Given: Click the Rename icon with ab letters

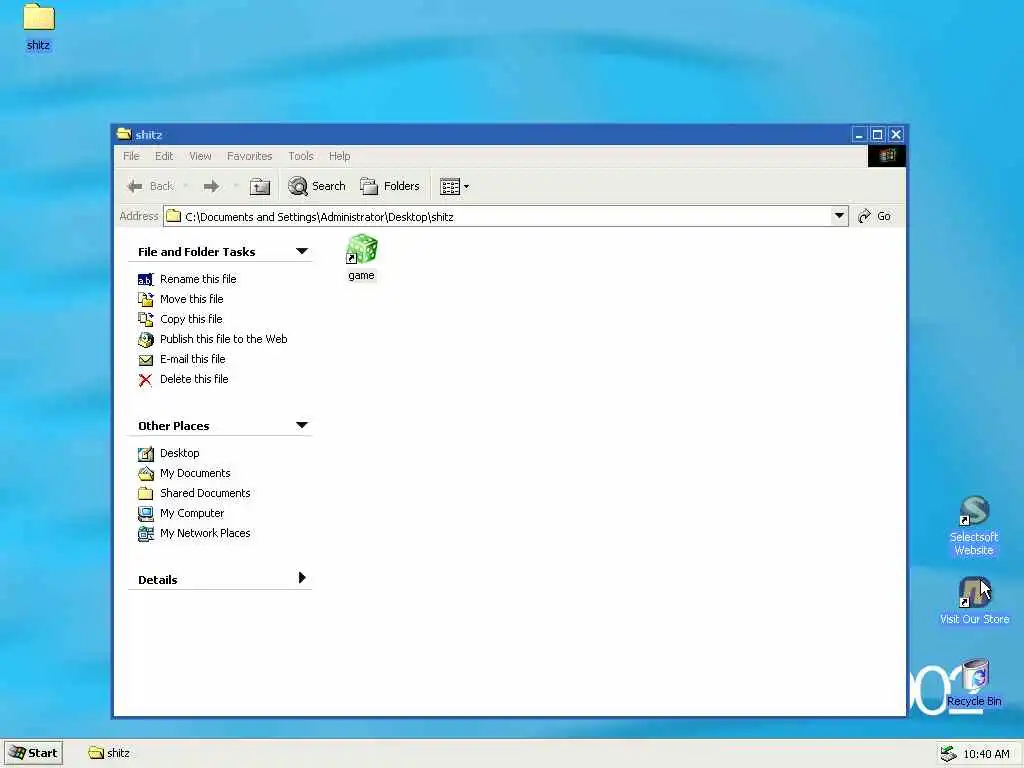Looking at the screenshot, I should (x=146, y=280).
